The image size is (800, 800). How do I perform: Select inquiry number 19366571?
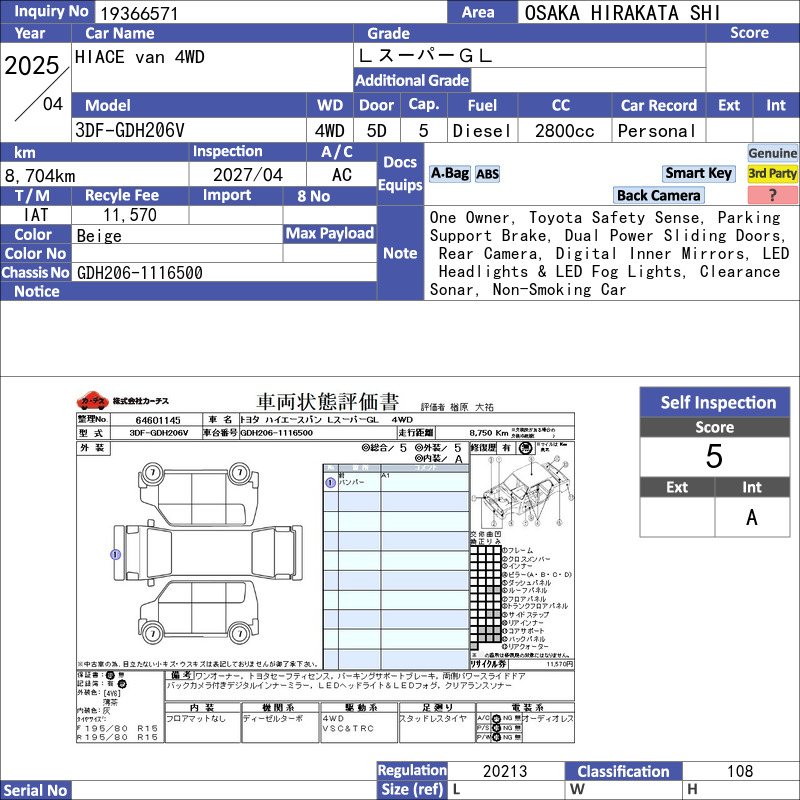(x=139, y=14)
